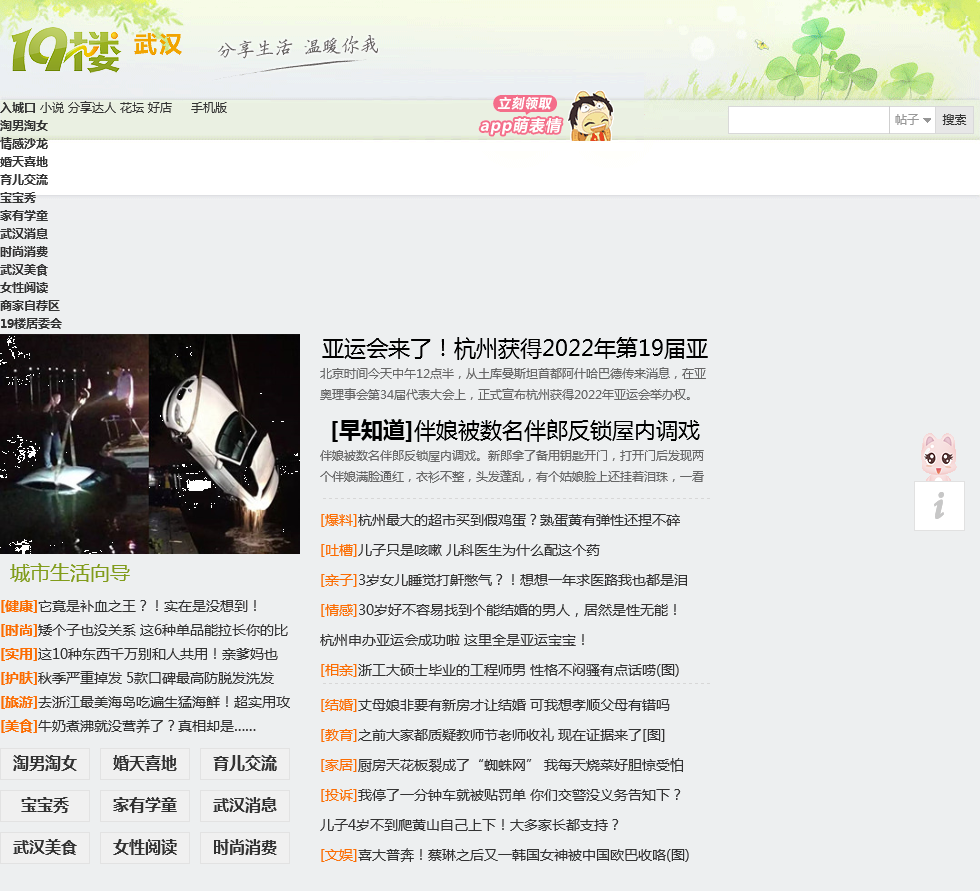
Task: Open the 分享达人 nav link
Action: [x=91, y=107]
